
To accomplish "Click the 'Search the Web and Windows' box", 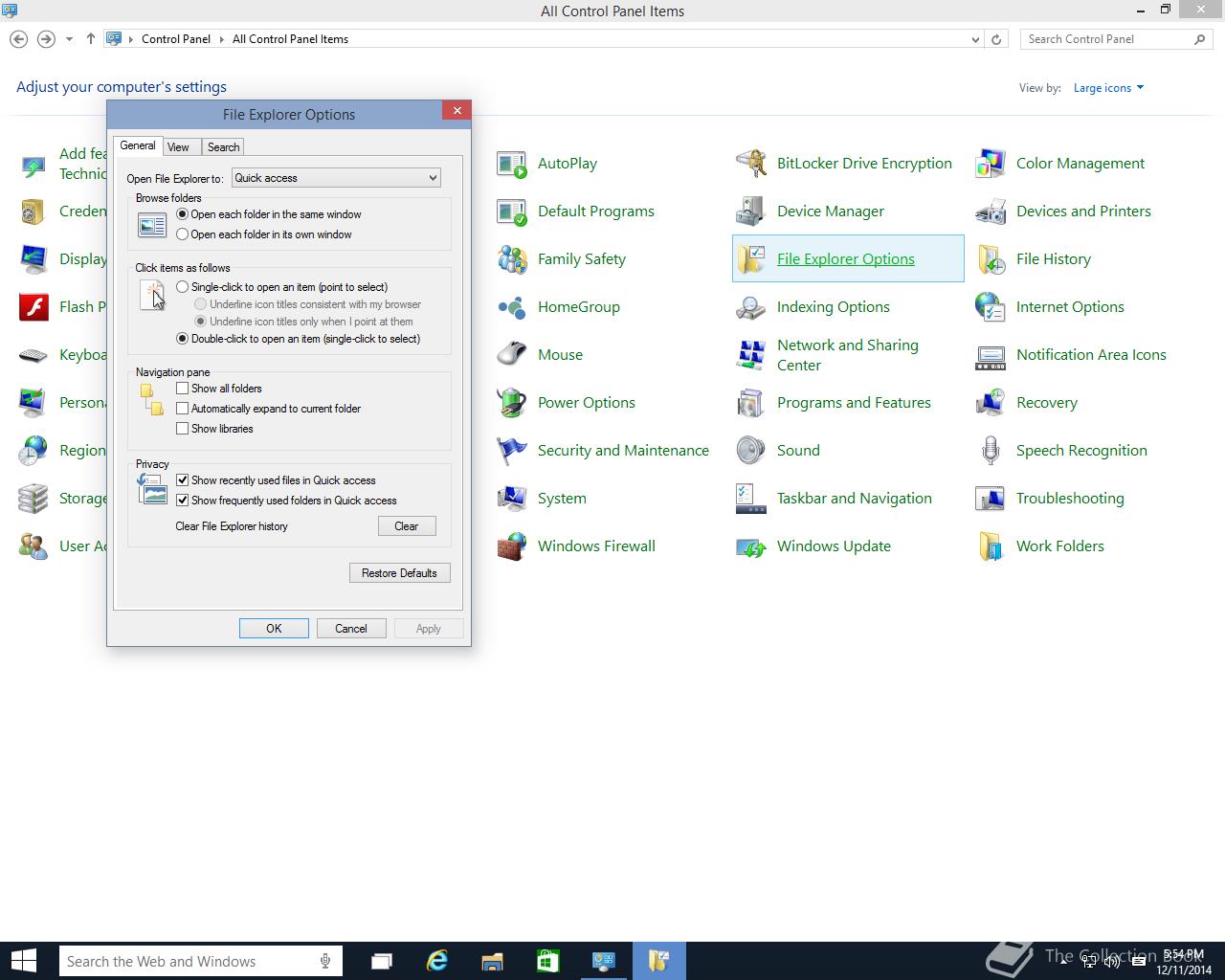I will [x=200, y=961].
